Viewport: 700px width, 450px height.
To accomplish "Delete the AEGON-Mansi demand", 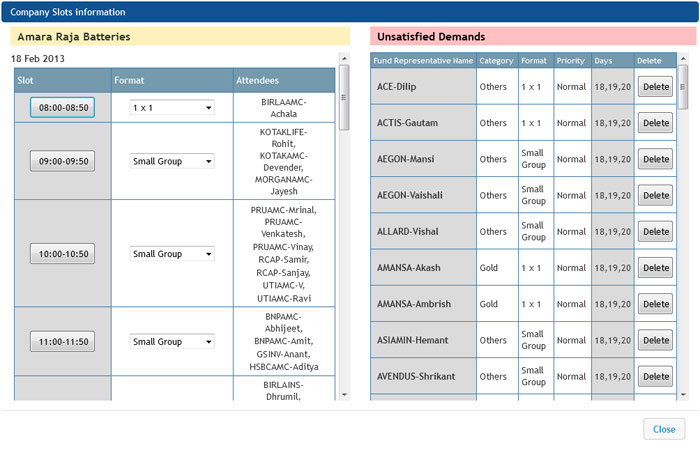I will pos(655,159).
